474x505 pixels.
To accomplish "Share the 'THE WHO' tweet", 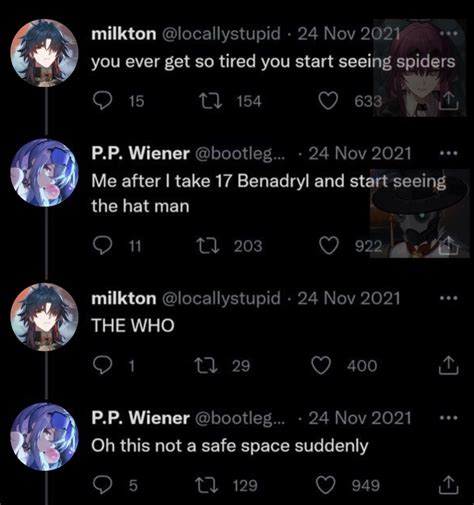I will point(449,365).
